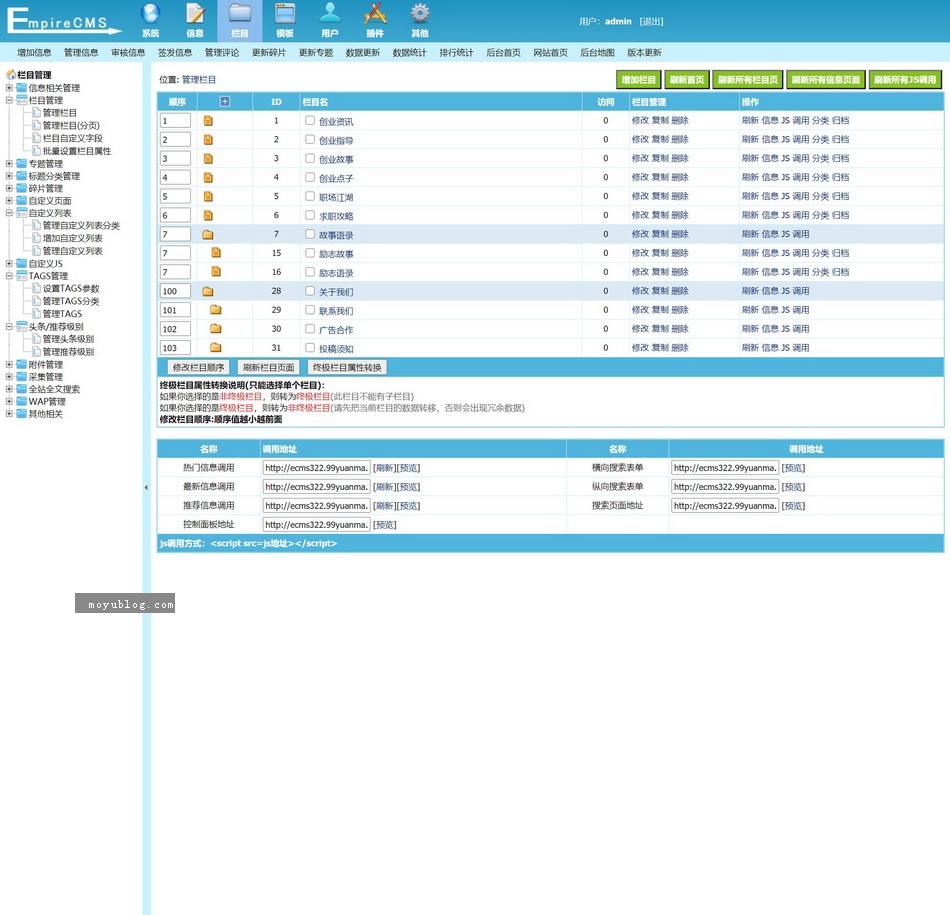Expand the 附件管理 tree node
Screen dimensions: 950x915
9,365
